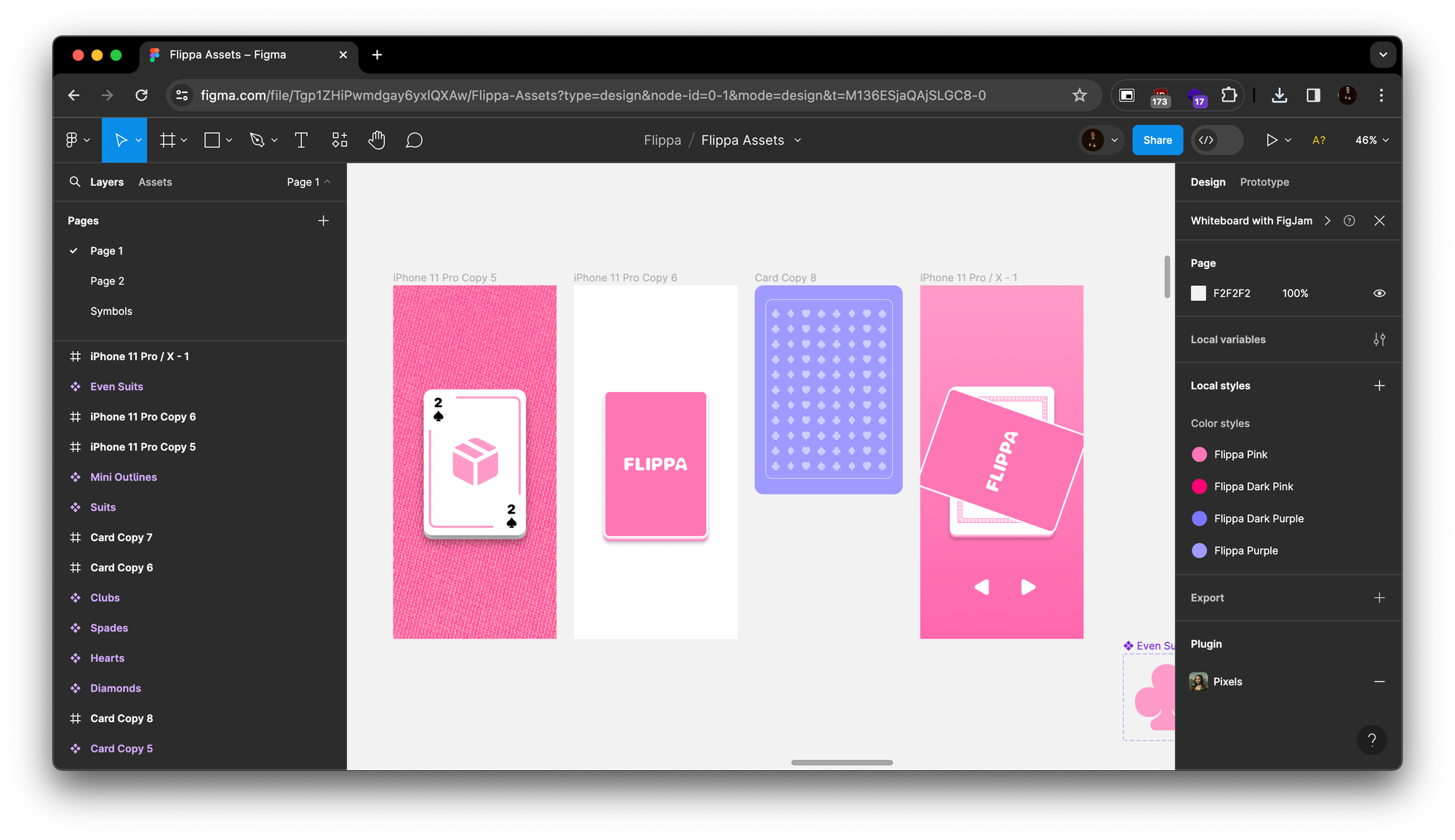
Task: Switch to the Design tab
Action: point(1208,182)
